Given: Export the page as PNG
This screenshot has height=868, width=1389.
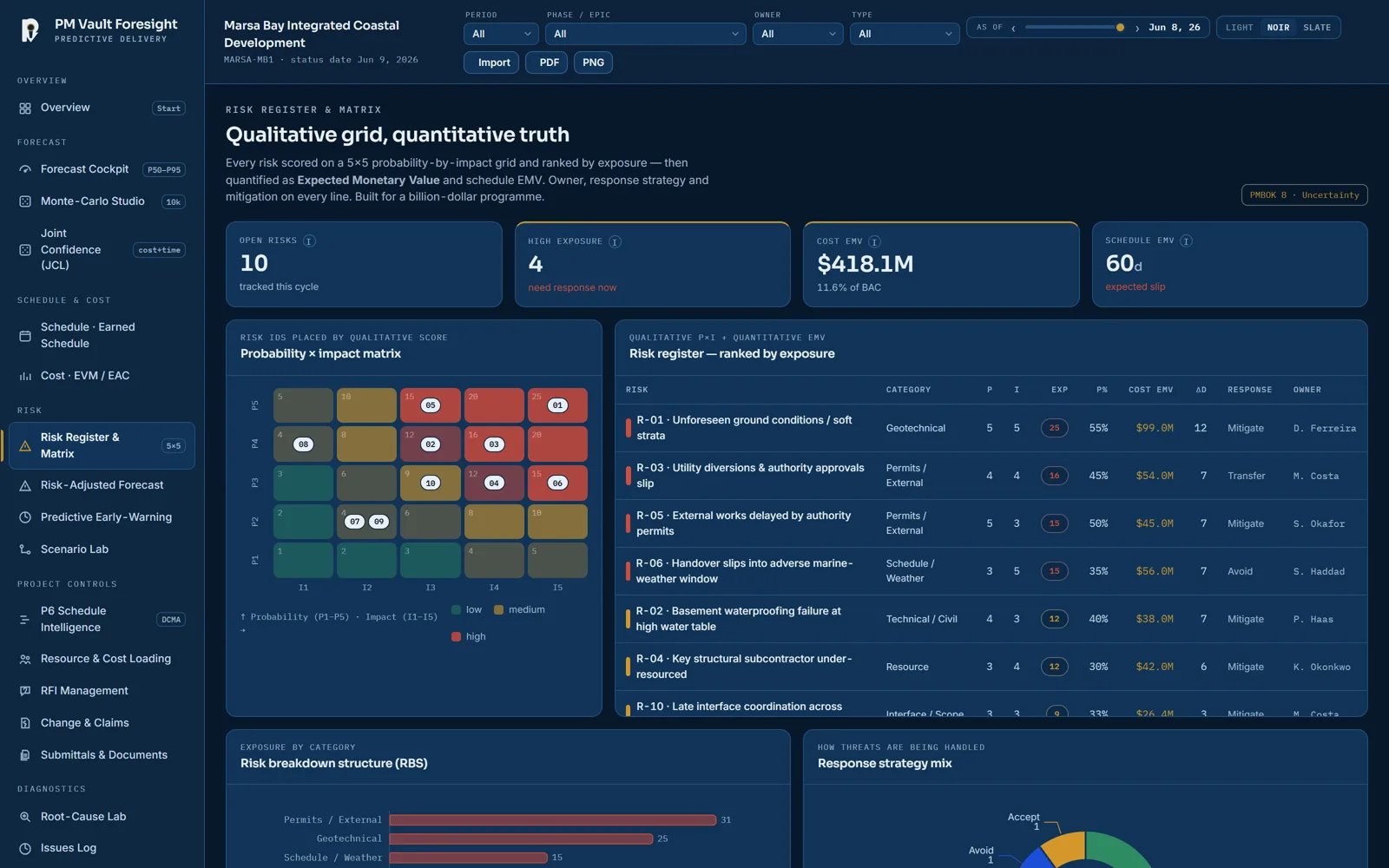Looking at the screenshot, I should [593, 62].
